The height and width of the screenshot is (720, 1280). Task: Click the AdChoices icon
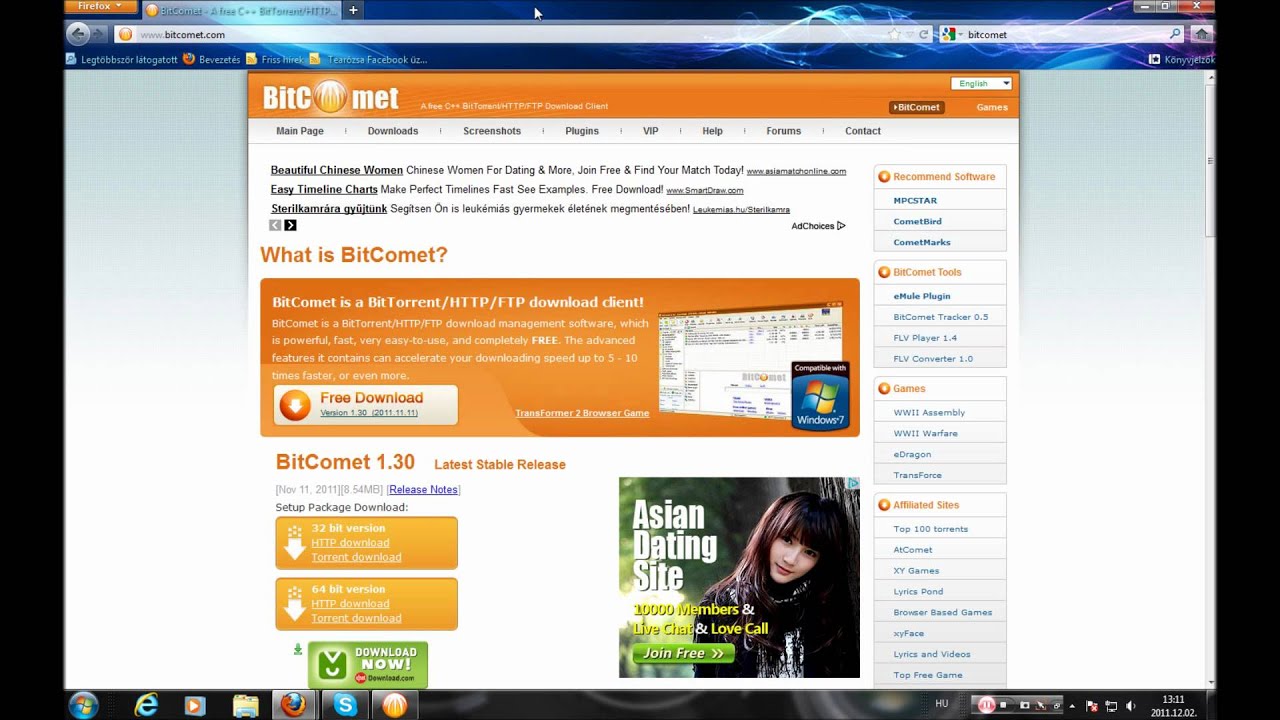click(841, 226)
